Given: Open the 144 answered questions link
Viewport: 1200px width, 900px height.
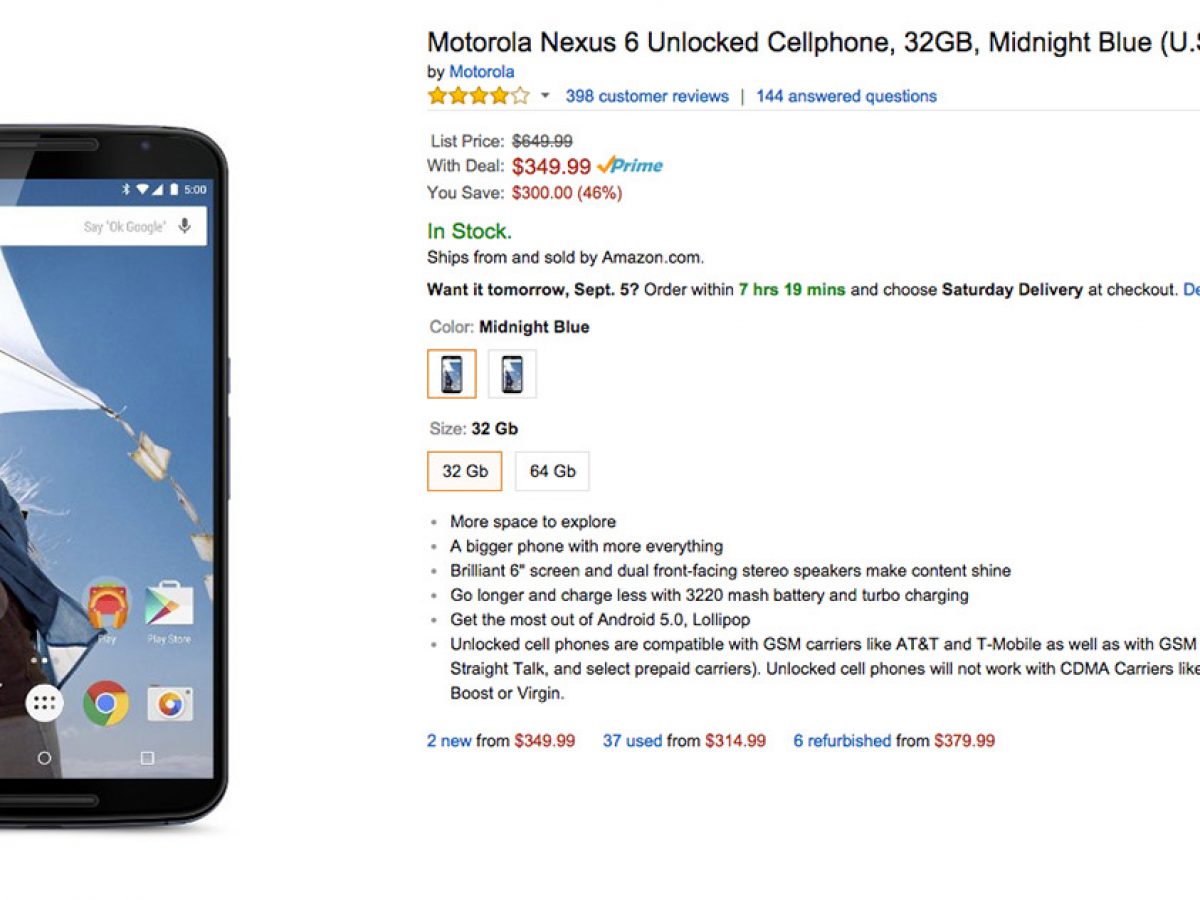Looking at the screenshot, I should 846,96.
